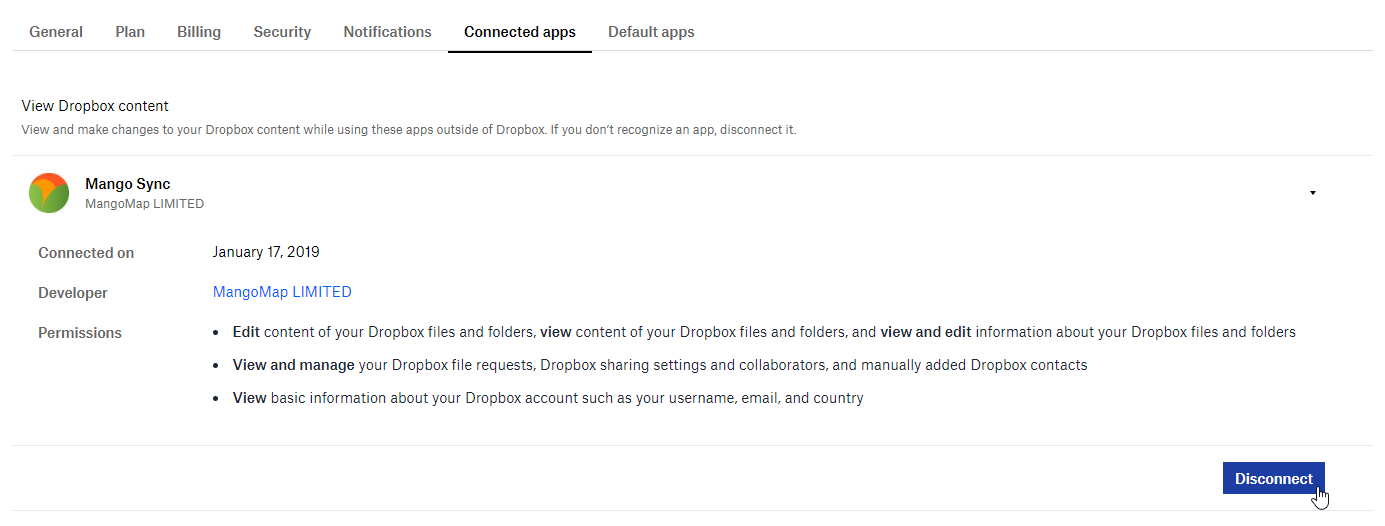Open the blue MangoMap LIMITED developer link
Image resolution: width=1385 pixels, height=526 pixels.
tap(282, 292)
